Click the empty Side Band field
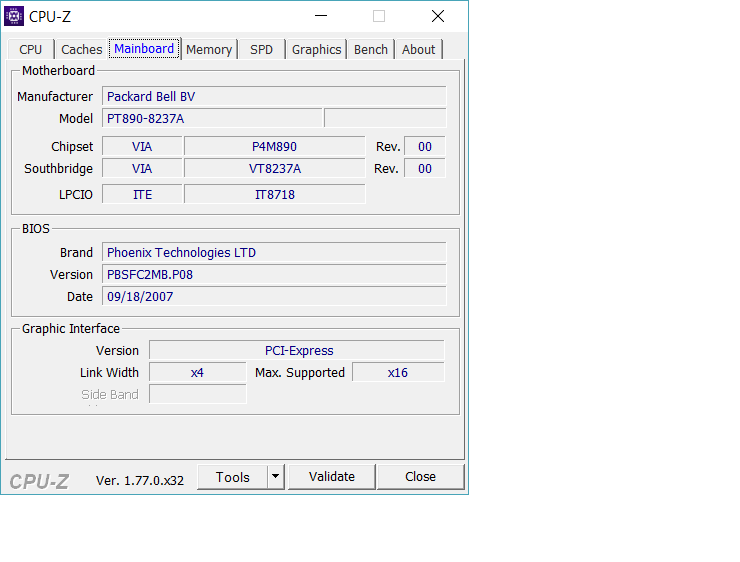740x562 pixels. pos(198,394)
